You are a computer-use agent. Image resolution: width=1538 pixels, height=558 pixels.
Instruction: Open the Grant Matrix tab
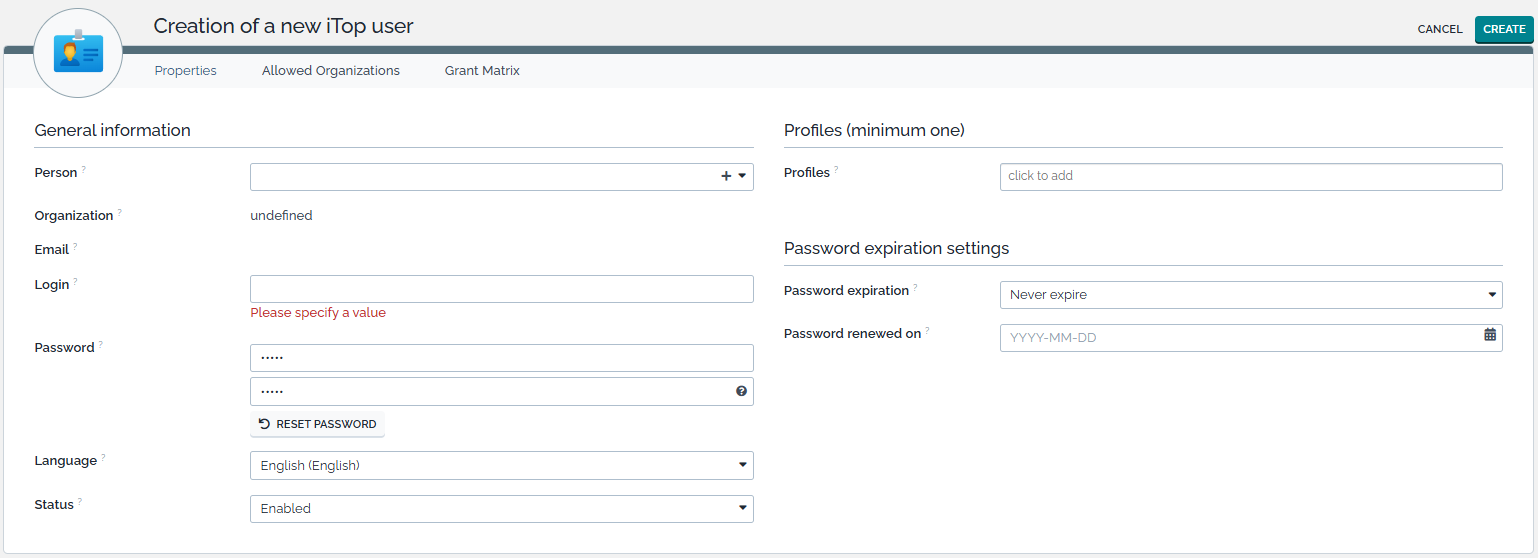point(482,71)
